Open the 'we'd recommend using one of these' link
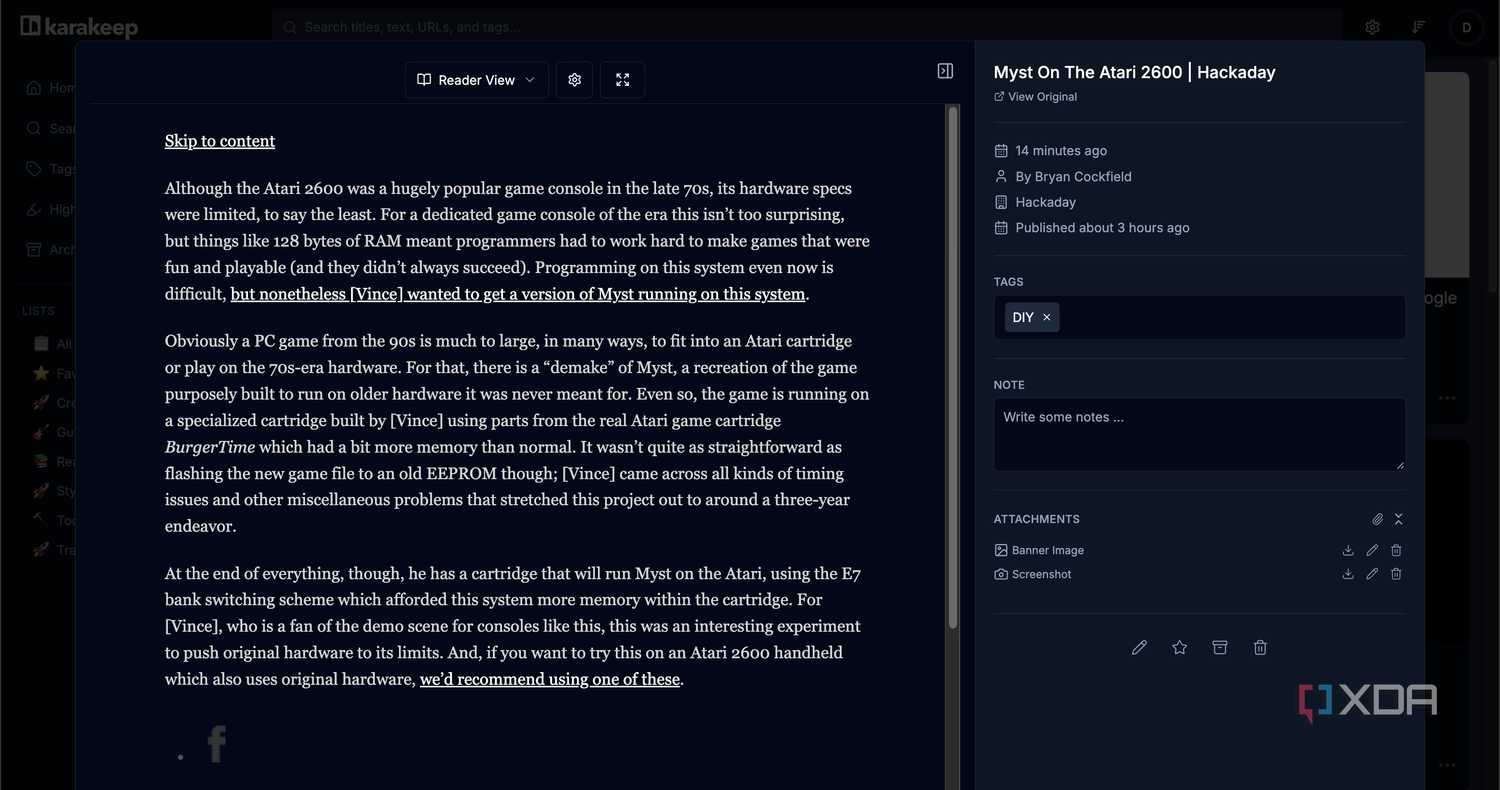 click(550, 679)
